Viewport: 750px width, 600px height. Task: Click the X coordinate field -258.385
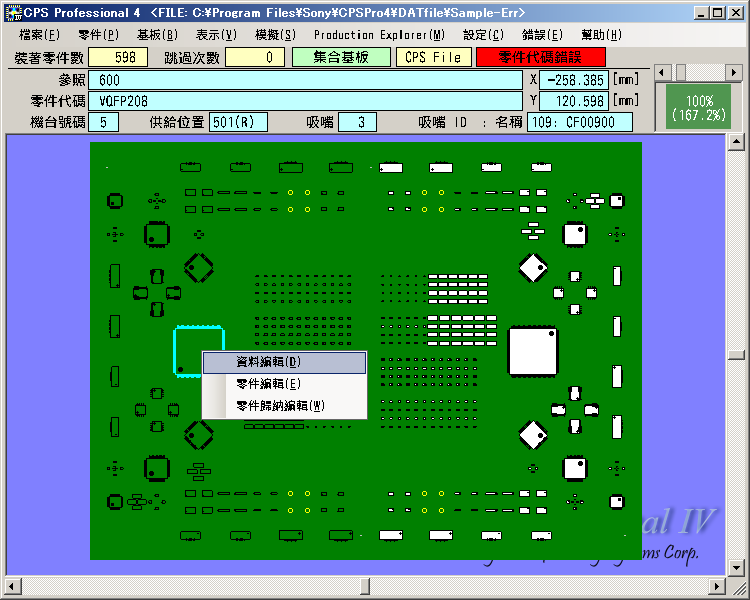(x=574, y=80)
